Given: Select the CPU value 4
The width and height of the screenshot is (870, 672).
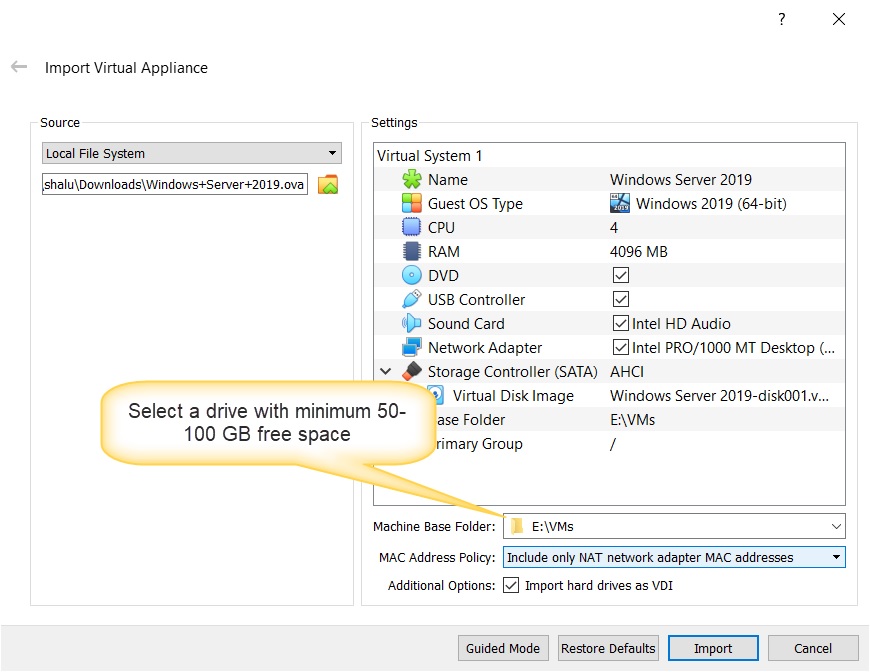Looking at the screenshot, I should [614, 227].
